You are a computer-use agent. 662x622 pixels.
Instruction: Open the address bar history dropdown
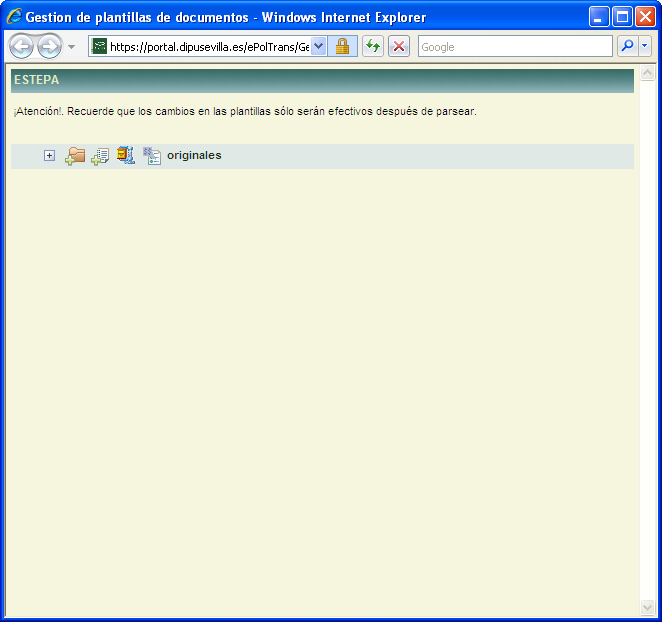pos(319,47)
